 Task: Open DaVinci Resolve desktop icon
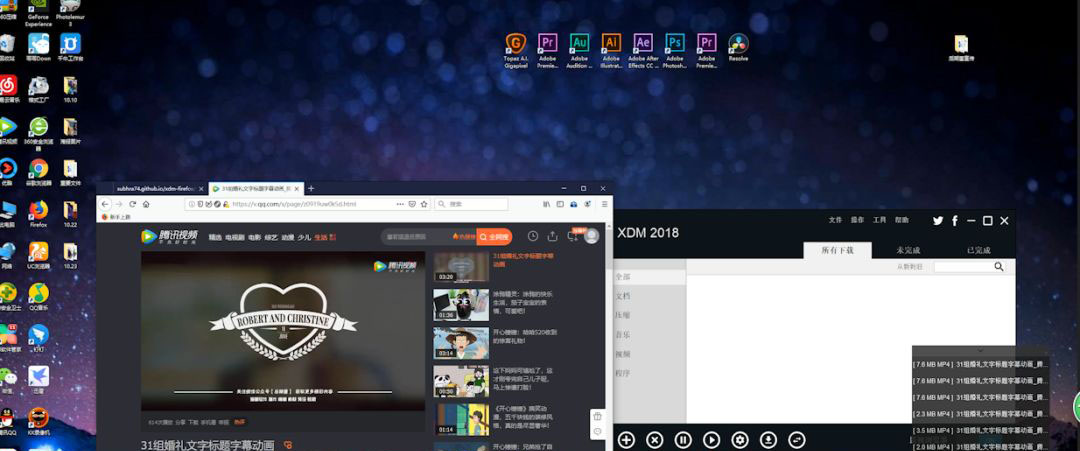tap(738, 48)
